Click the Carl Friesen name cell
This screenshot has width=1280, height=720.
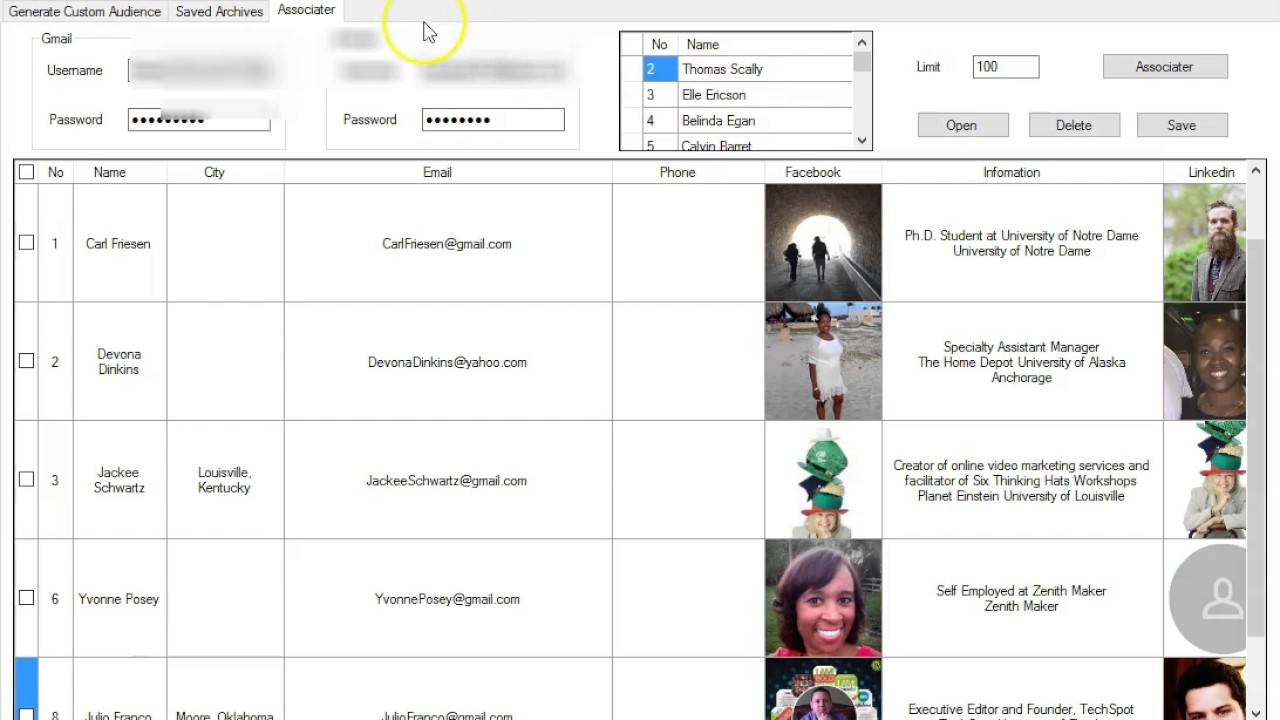[118, 244]
